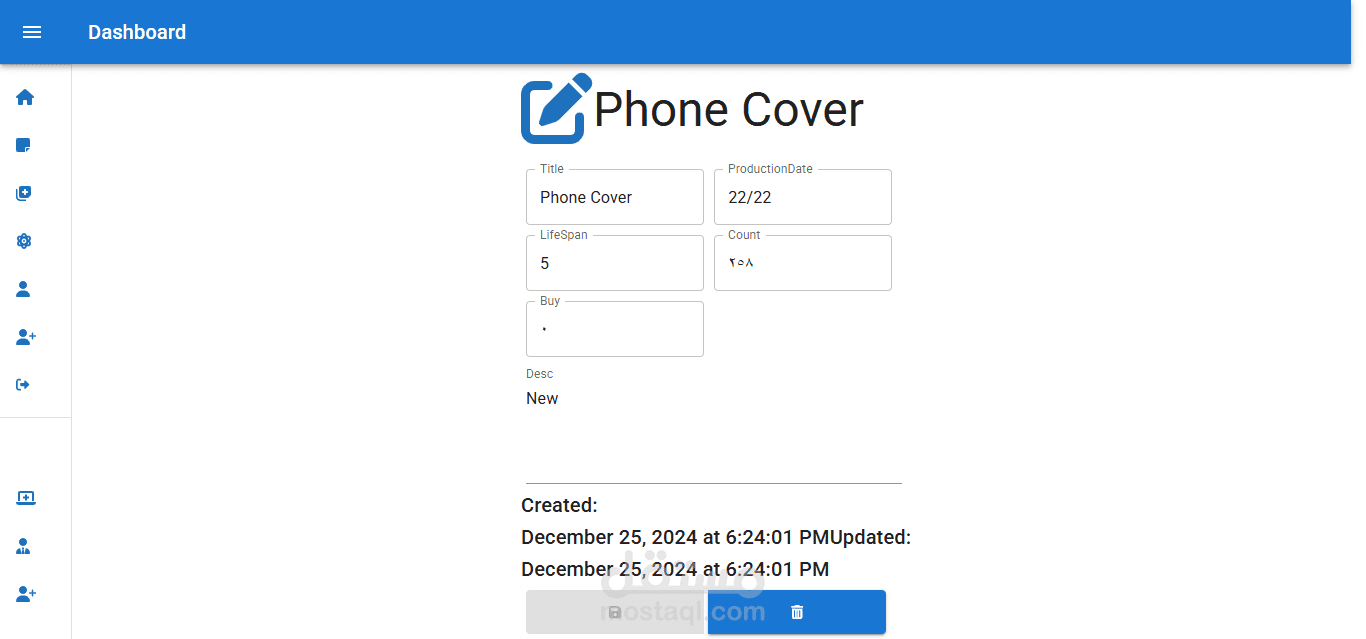Image resolution: width=1366 pixels, height=639 pixels.
Task: Click the Count input field
Action: coord(803,263)
